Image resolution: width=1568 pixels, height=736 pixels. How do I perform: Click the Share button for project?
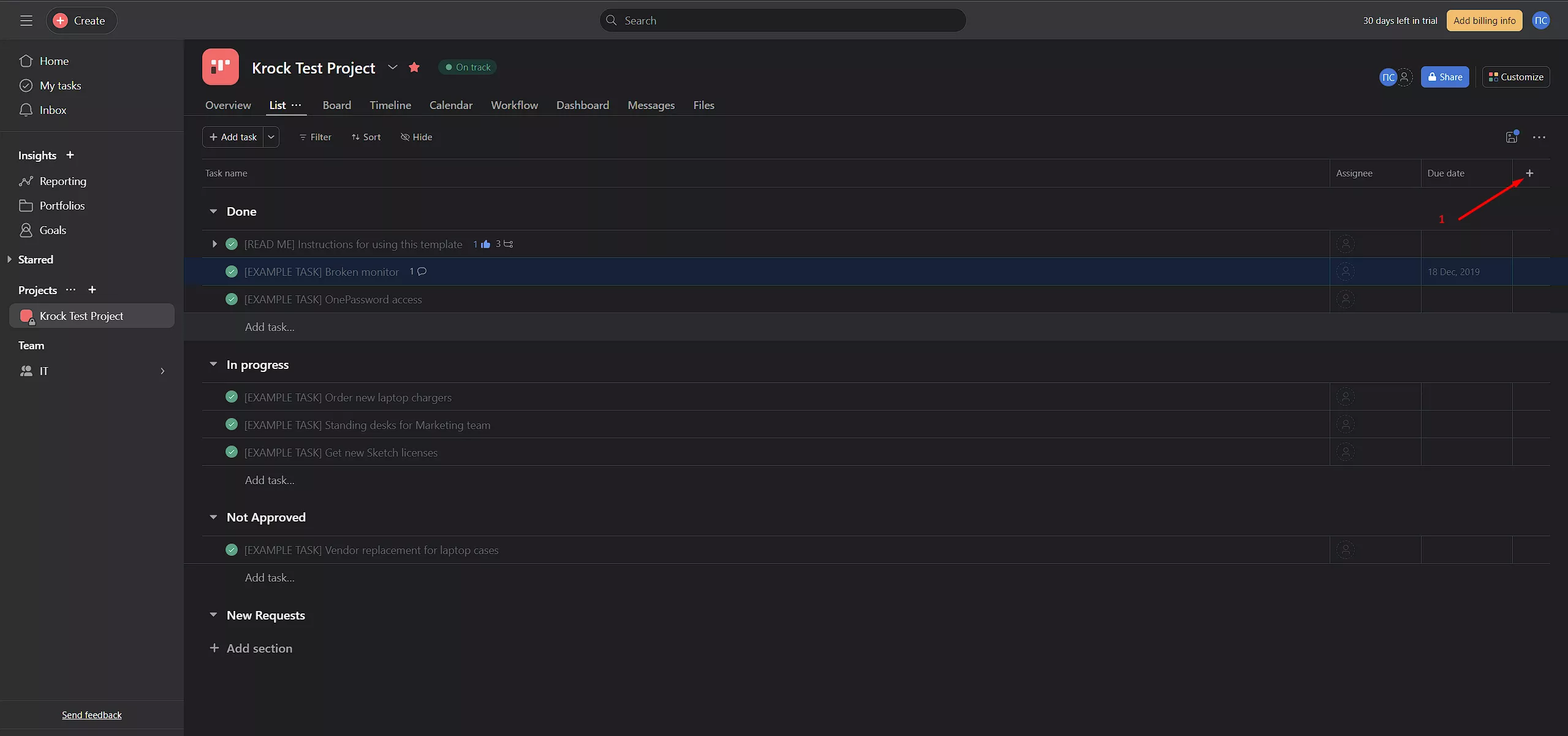(1444, 76)
